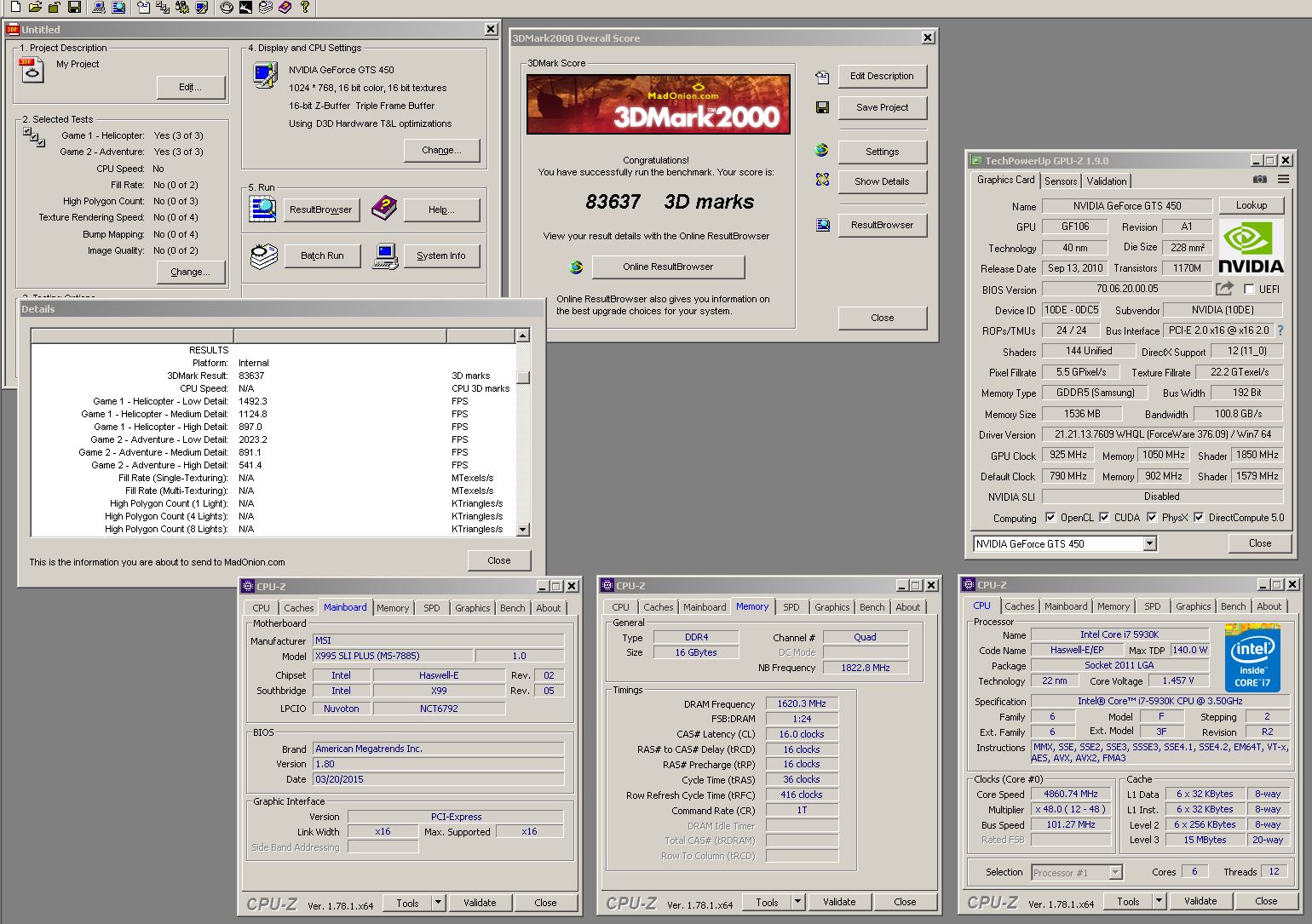
Task: Click the Bus Interface question mark in GPU-Z
Action: [1280, 330]
